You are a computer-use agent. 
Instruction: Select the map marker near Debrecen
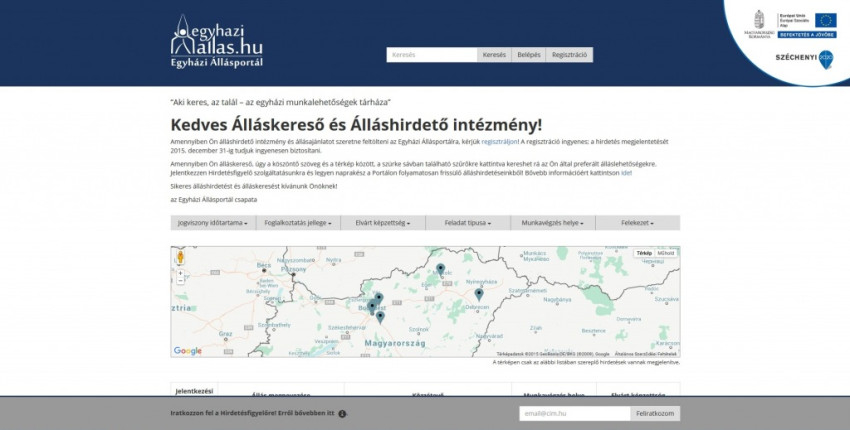(x=478, y=293)
